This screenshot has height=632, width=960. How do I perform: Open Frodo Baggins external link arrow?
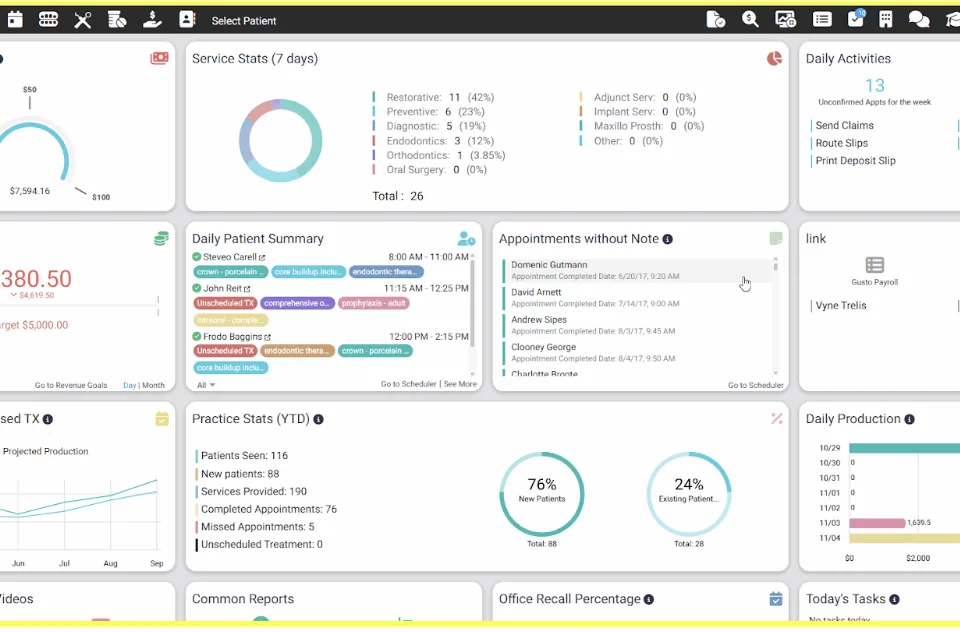(268, 338)
